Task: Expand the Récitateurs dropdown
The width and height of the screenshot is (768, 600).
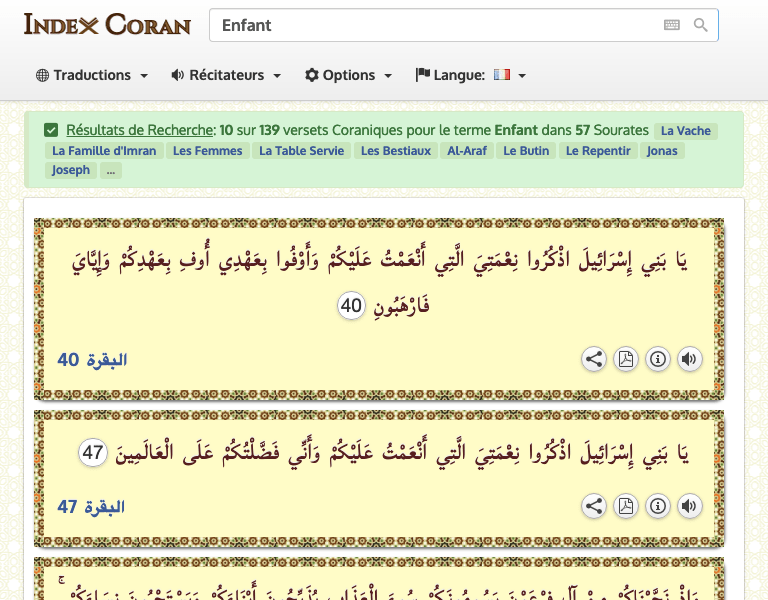Action: [226, 75]
